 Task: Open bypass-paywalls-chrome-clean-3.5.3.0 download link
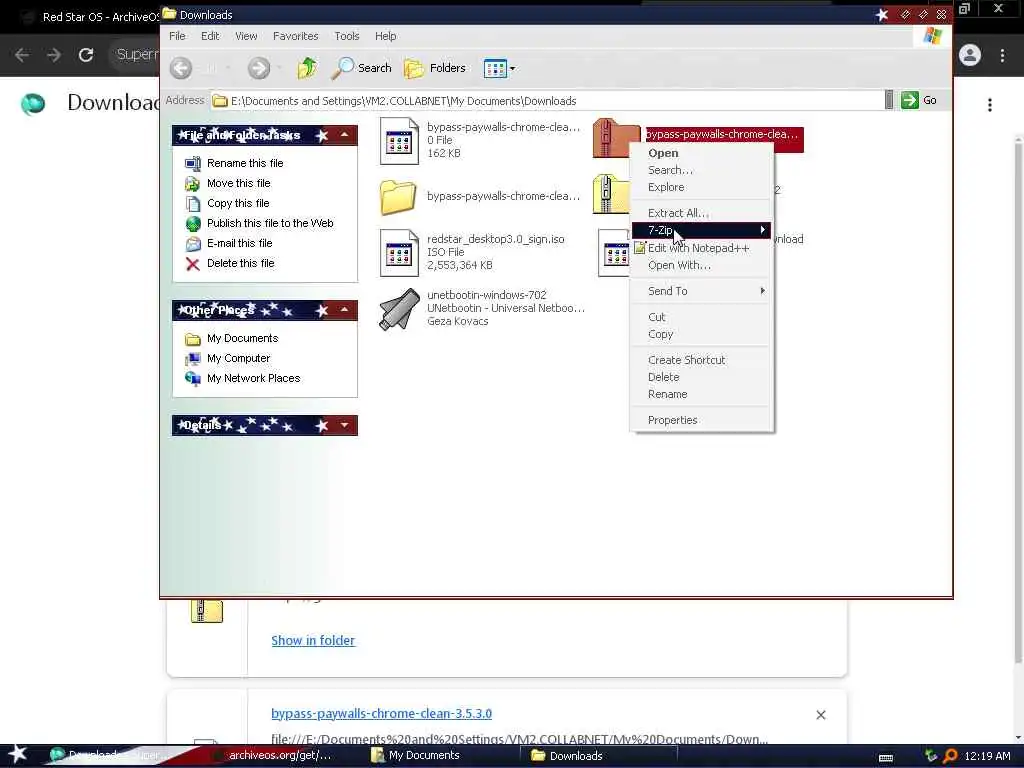pos(381,714)
